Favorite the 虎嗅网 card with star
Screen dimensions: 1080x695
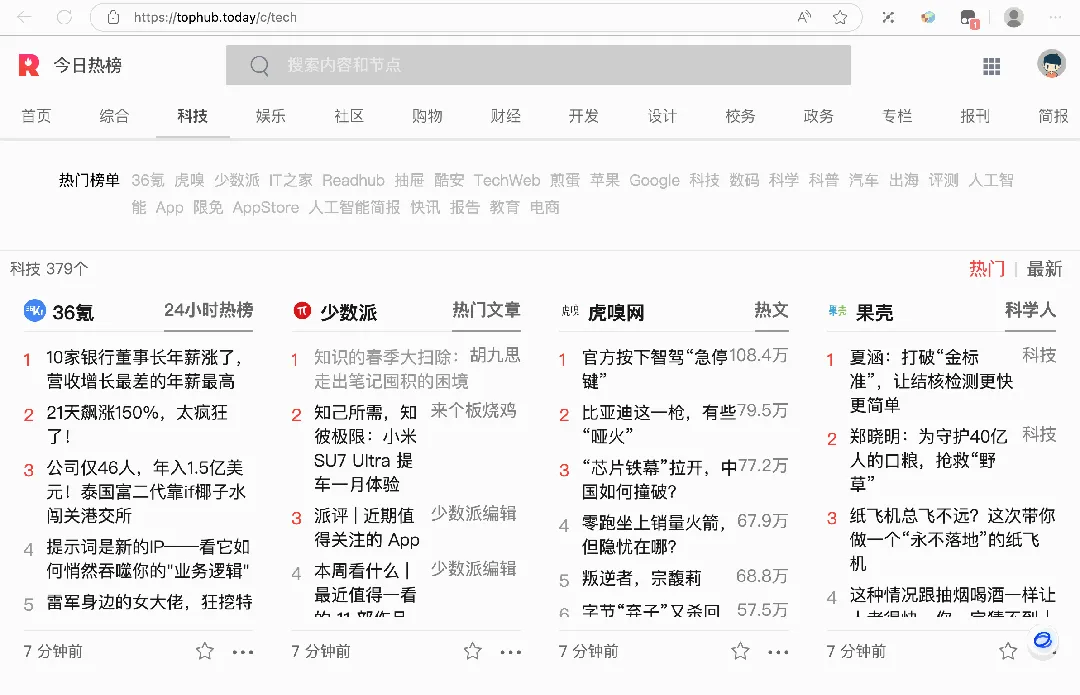coord(740,651)
